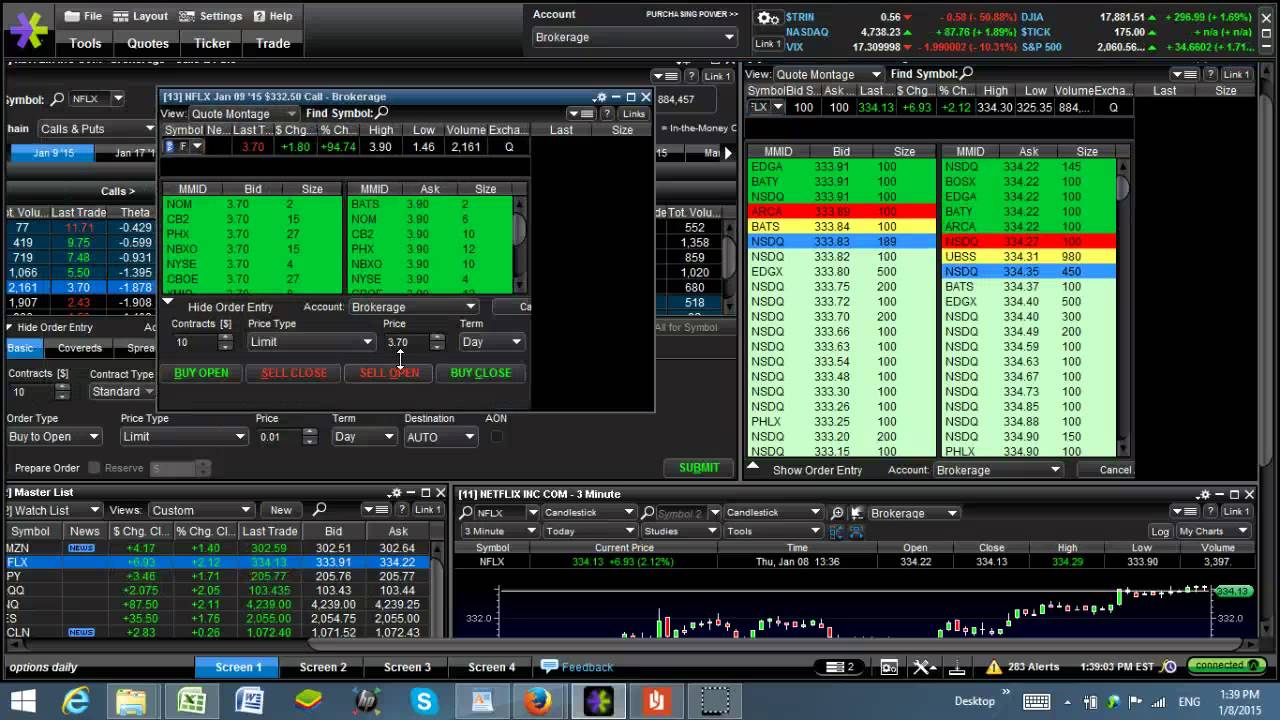Click BUY OPEN button
This screenshot has width=1280, height=720.
(x=201, y=373)
